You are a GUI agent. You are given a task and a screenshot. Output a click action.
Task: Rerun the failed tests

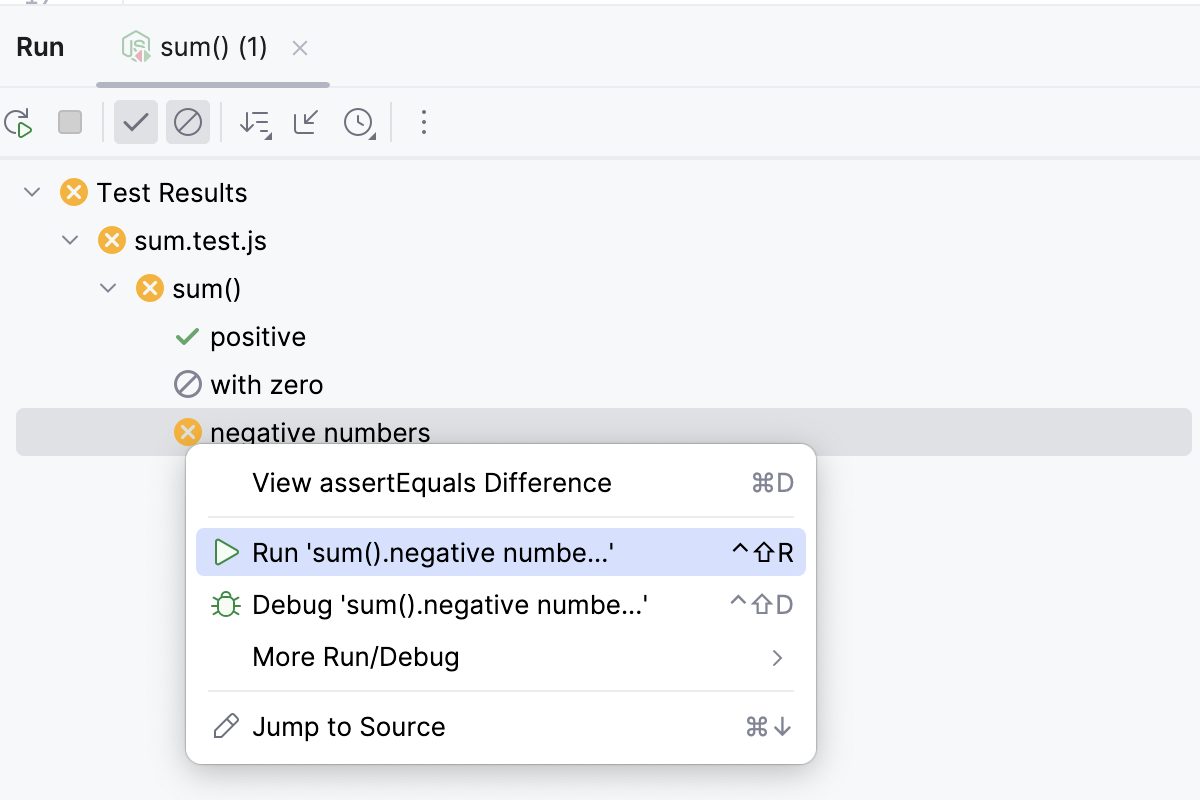pos(19,122)
